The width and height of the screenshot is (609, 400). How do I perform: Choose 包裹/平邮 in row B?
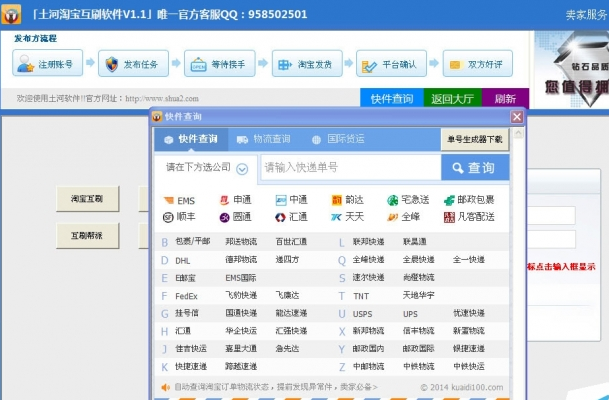click(x=193, y=242)
